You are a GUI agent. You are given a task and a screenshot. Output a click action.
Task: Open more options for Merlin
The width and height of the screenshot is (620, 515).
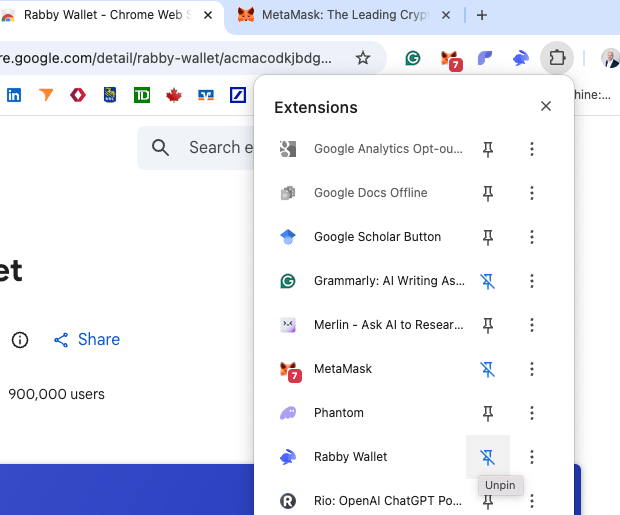pyautogui.click(x=532, y=325)
